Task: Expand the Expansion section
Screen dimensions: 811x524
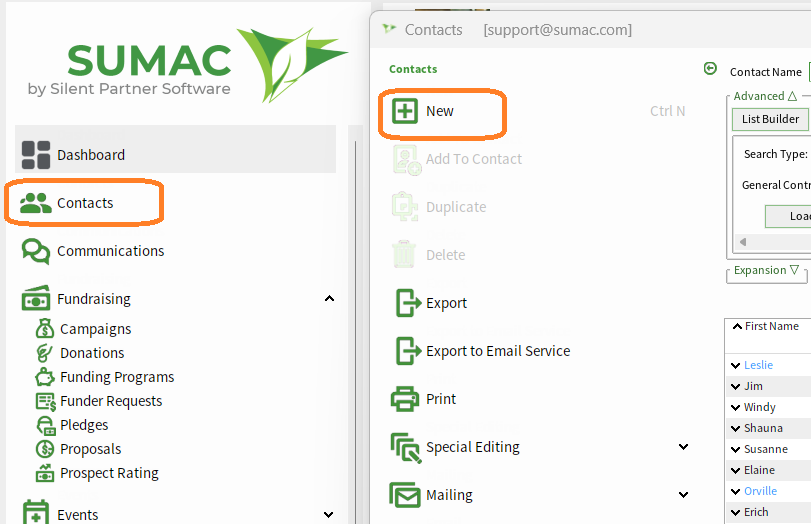Action: pos(767,271)
